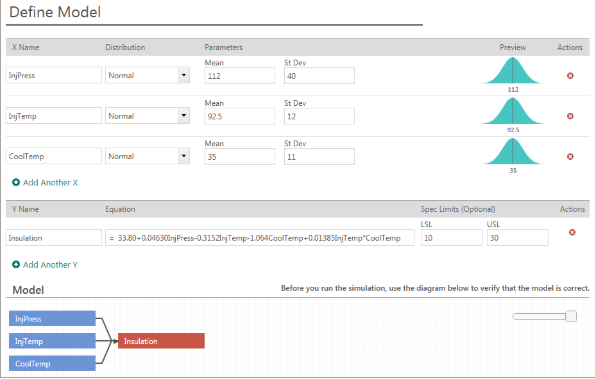Click the CoolTemp Mean field showing 35
The height and width of the screenshot is (379, 595).
pyautogui.click(x=239, y=156)
